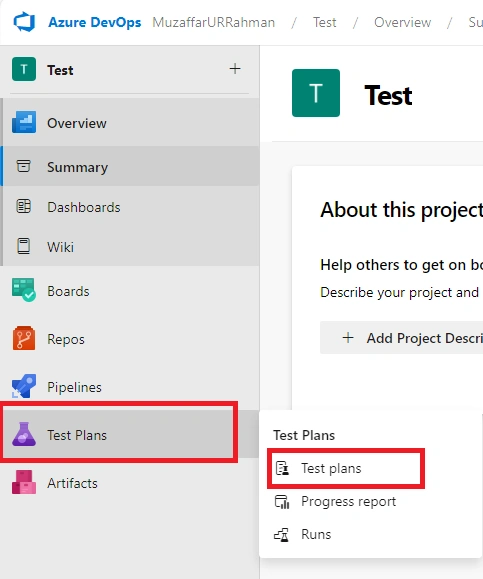Click the Test Plans flyout header
The image size is (483, 579).
coord(304,435)
